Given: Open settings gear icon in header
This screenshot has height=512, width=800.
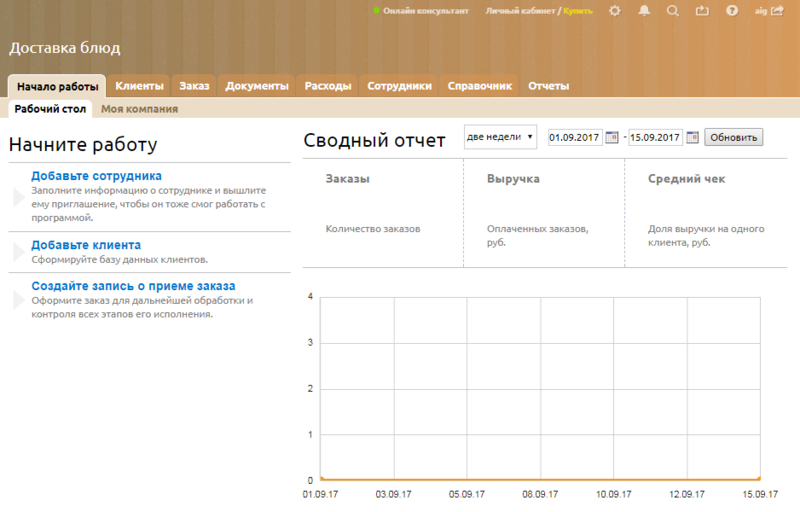Looking at the screenshot, I should (614, 11).
